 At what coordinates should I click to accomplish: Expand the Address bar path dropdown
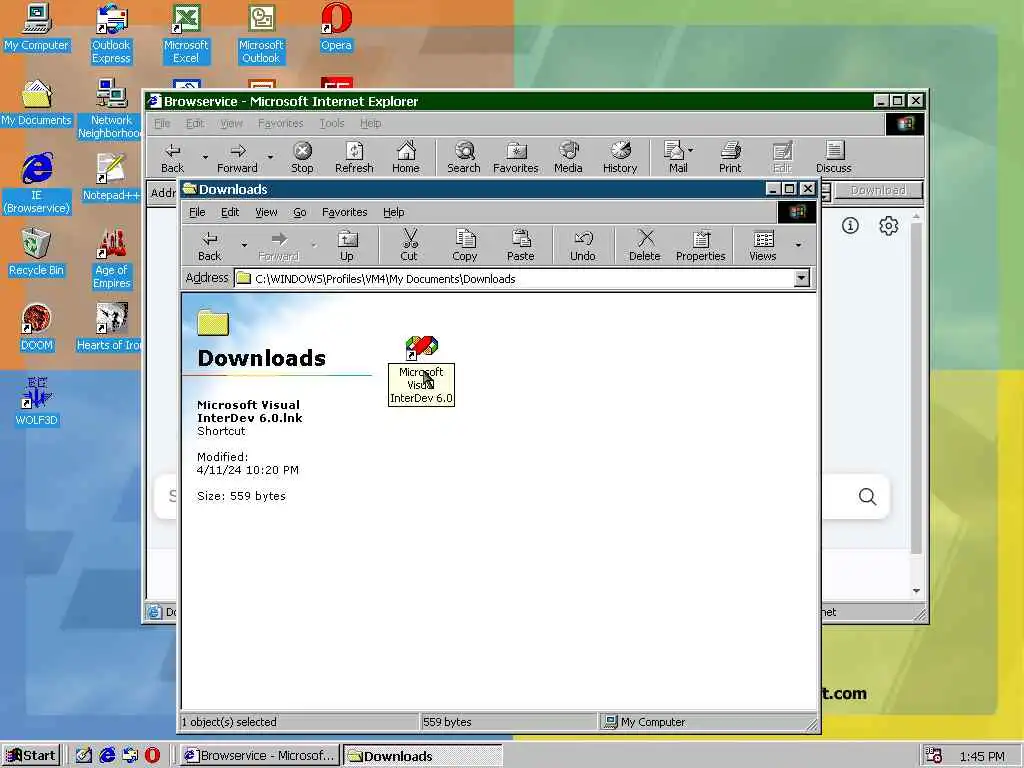pos(801,279)
